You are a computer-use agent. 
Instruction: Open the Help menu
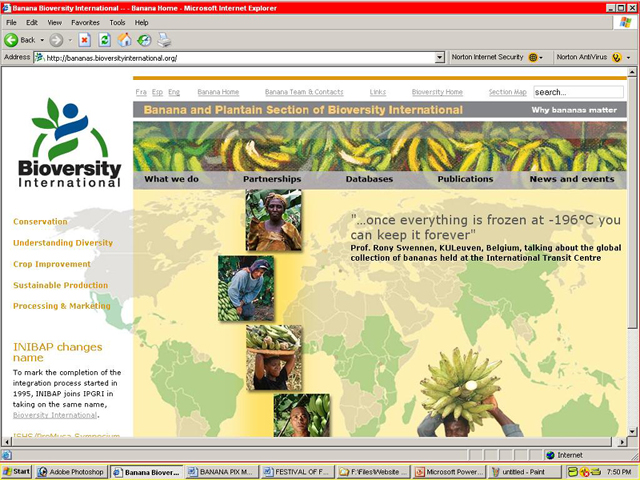(x=141, y=22)
